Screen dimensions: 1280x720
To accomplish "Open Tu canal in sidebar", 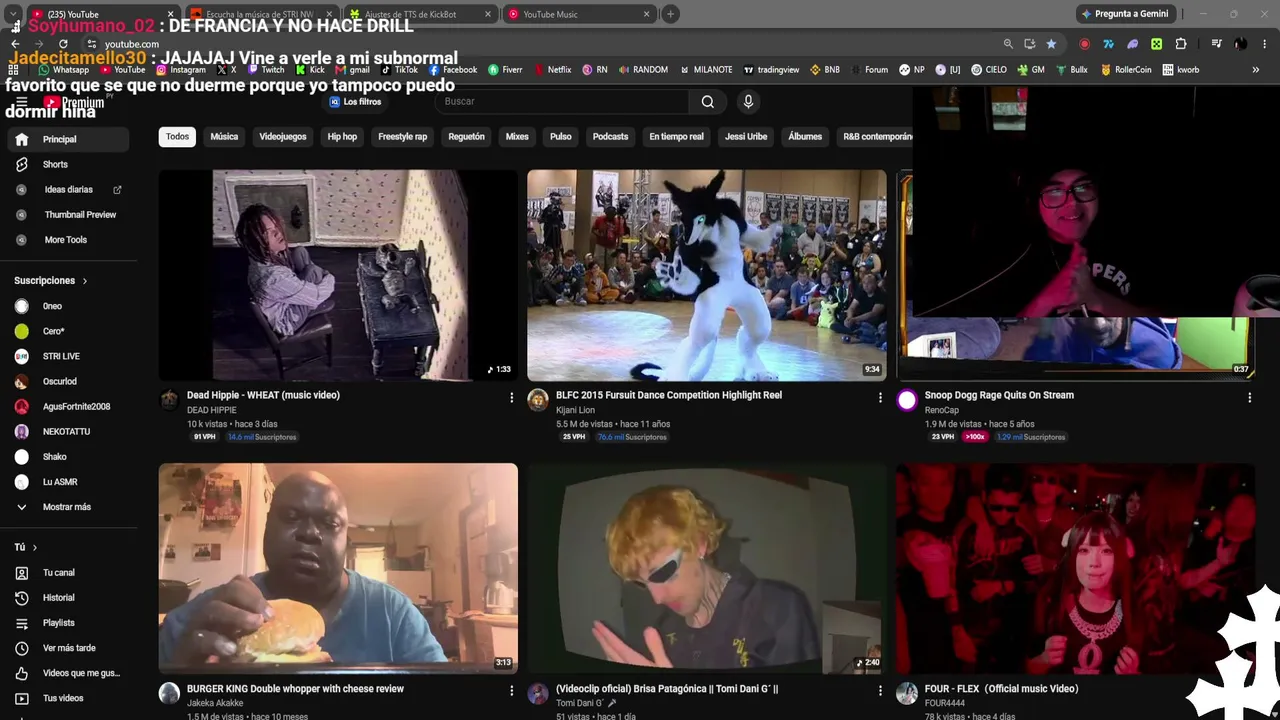I will (58, 573).
